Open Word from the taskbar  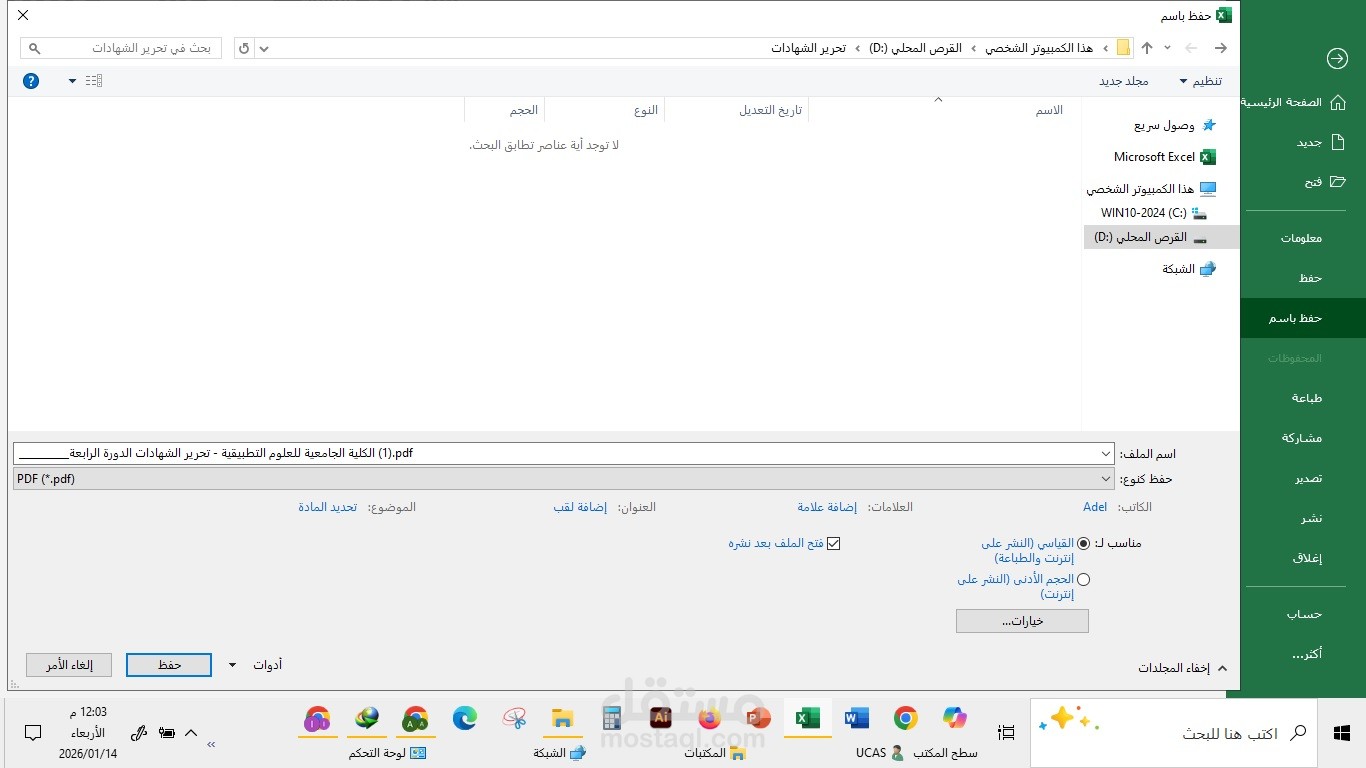[x=857, y=717]
